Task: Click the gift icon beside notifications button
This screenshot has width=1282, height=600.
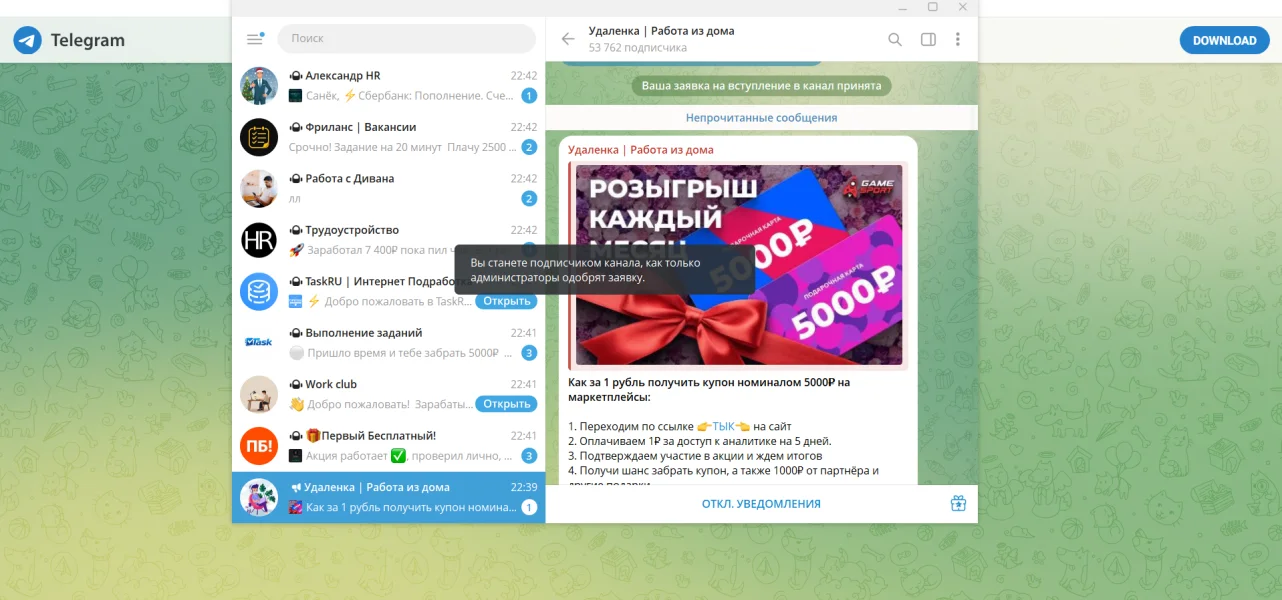Action: 958,503
